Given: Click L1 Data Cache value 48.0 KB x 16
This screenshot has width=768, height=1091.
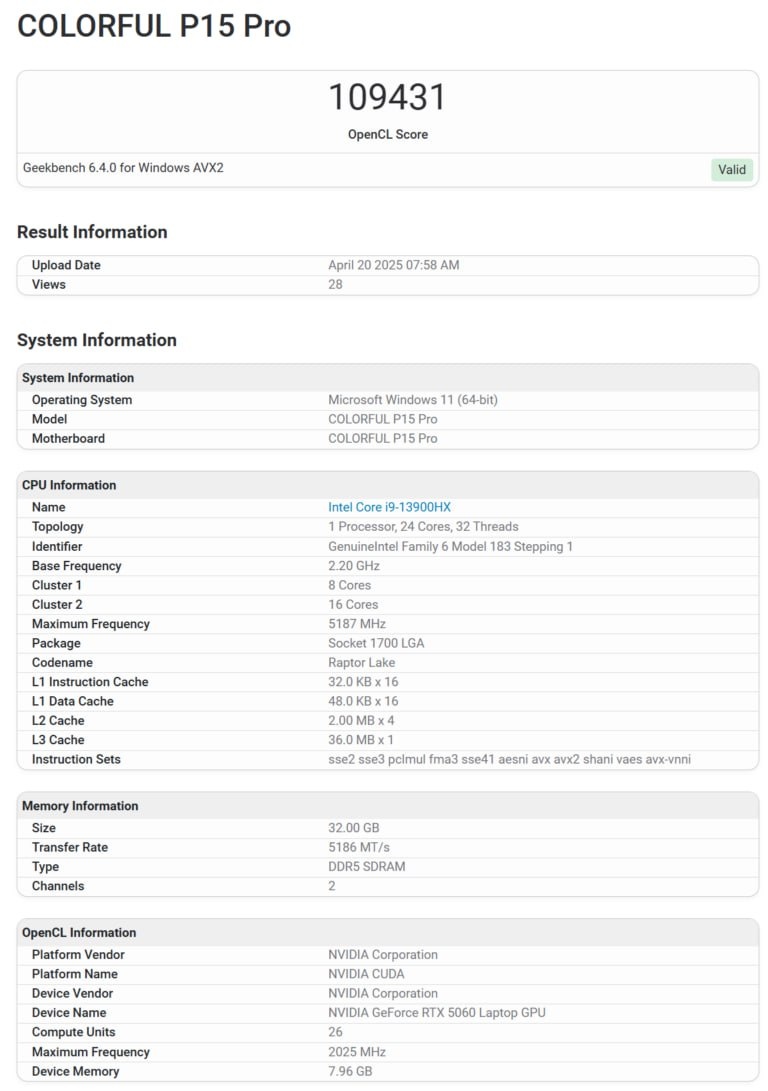Looking at the screenshot, I should [x=363, y=702].
